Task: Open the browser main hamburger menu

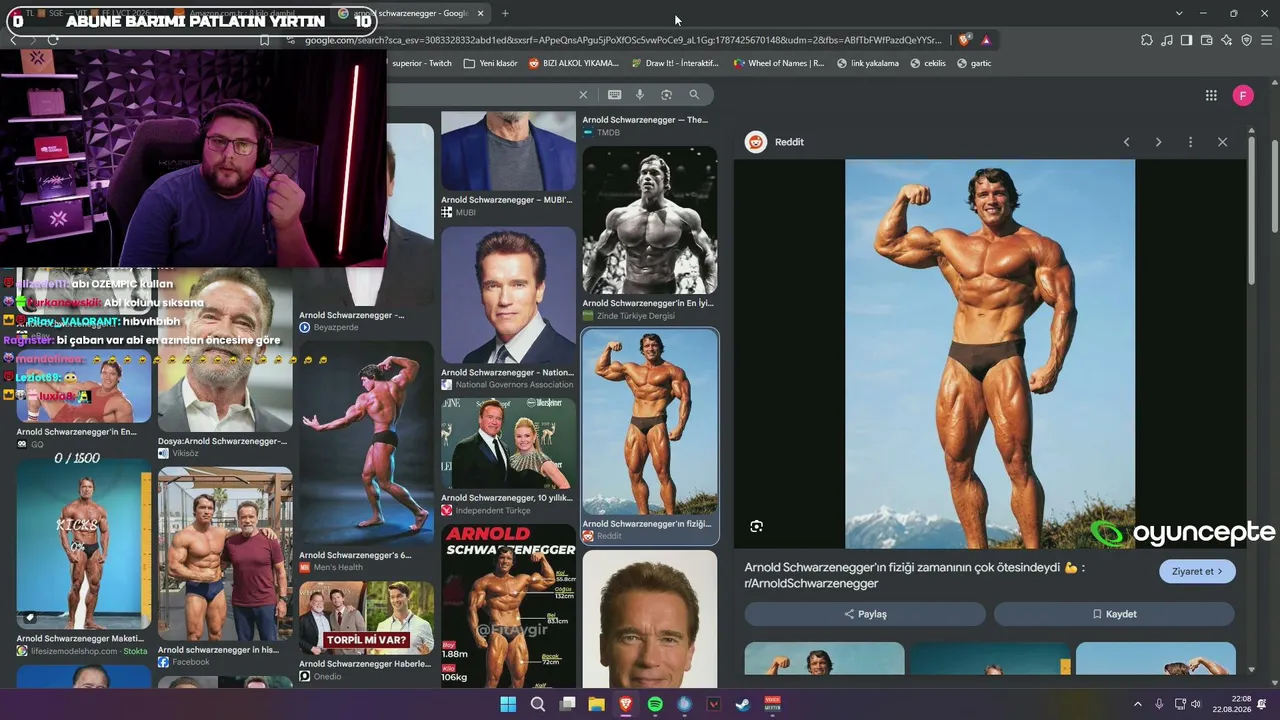Action: coord(1267,40)
